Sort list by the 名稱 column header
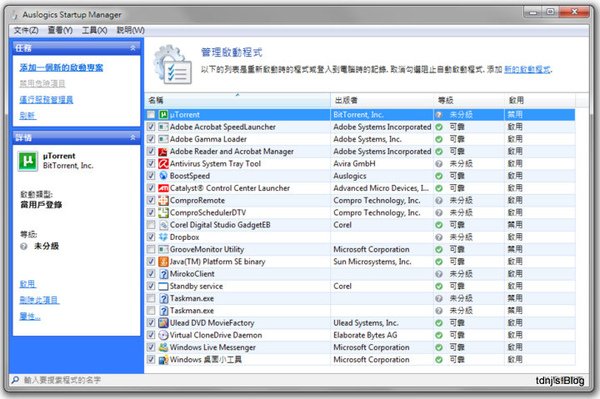 click(238, 100)
